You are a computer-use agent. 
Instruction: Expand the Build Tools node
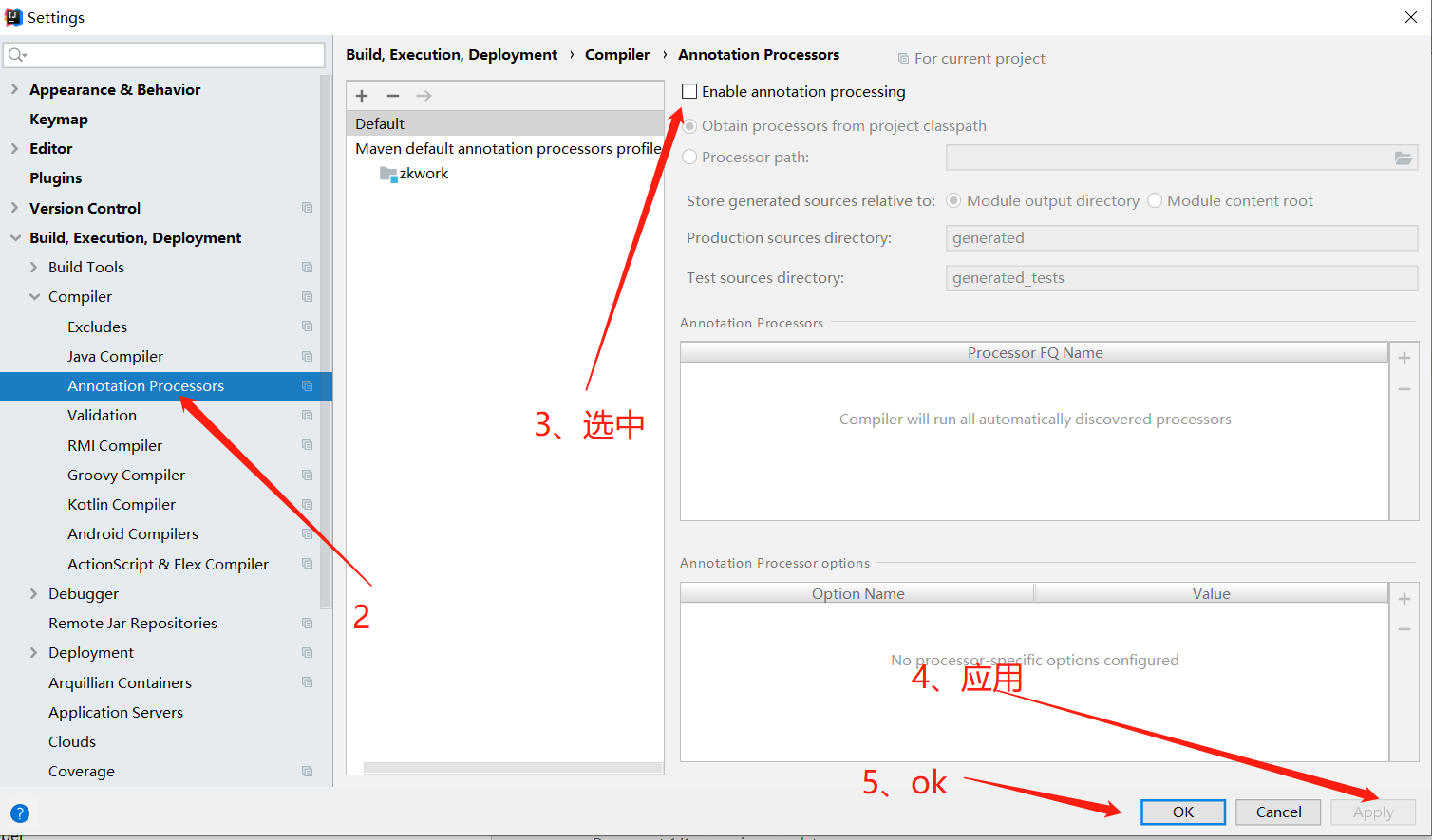tap(34, 268)
